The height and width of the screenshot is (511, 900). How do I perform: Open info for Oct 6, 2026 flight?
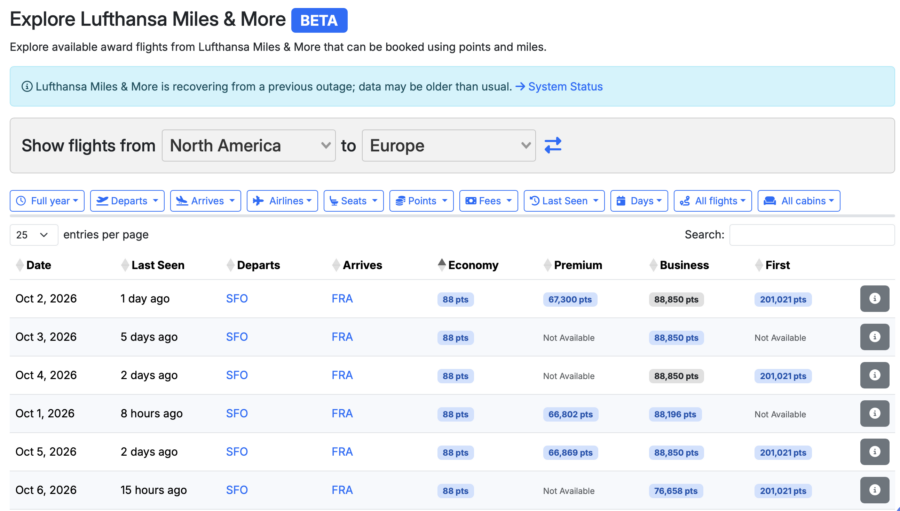[874, 490]
